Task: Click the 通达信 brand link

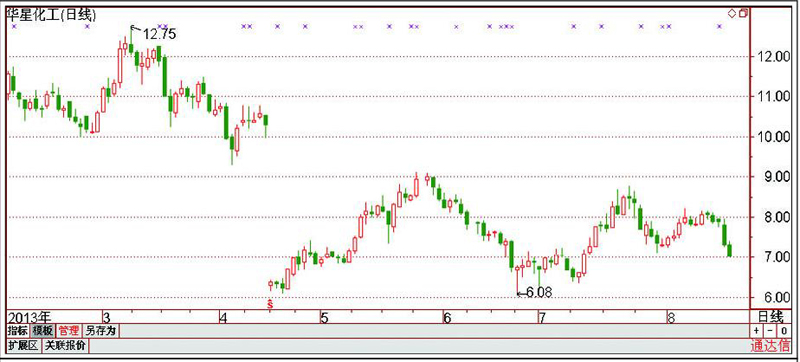Action: (770, 346)
